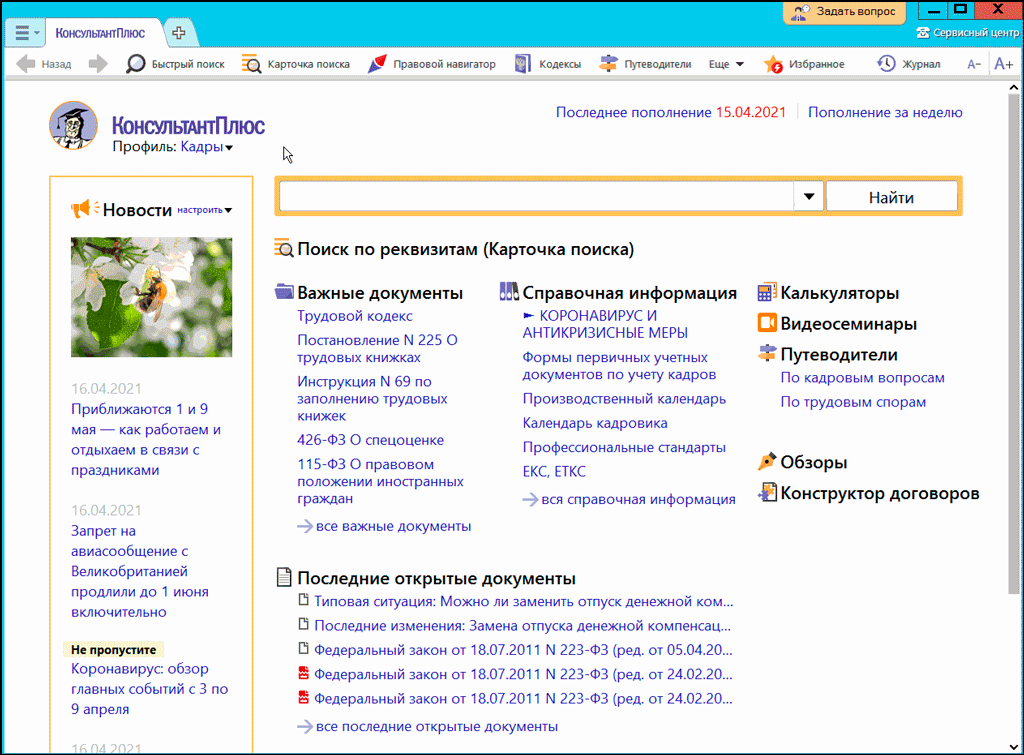Click the Back arrow icon

(x=25, y=64)
